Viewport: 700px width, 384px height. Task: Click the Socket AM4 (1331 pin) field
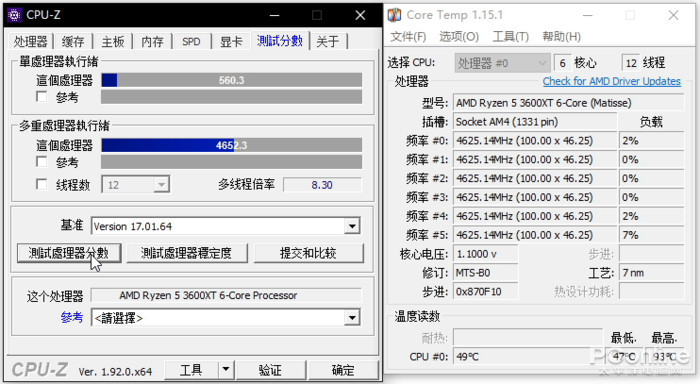[535, 121]
